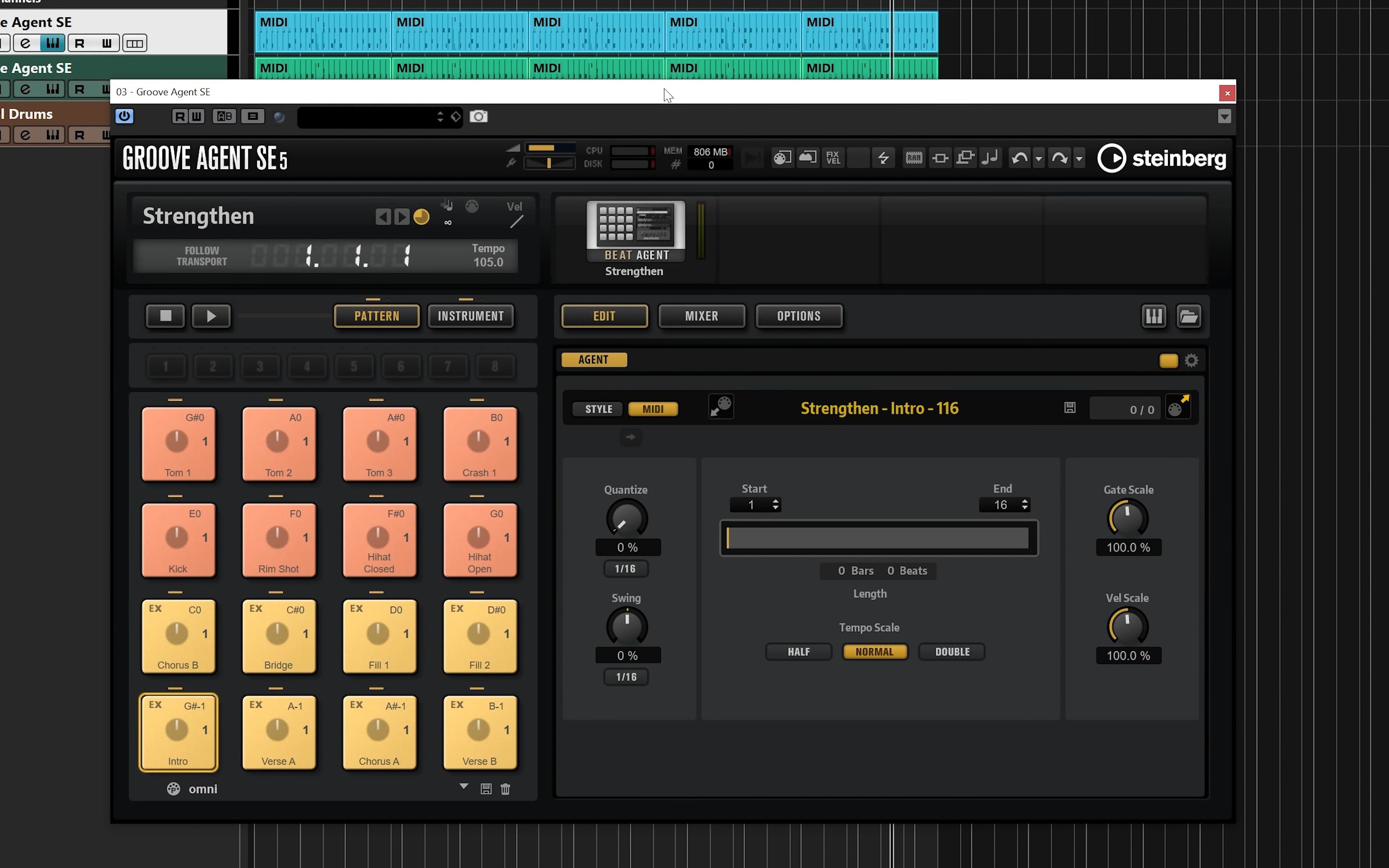1389x868 pixels.
Task: Switch to INSTRUMENT pads
Action: [x=471, y=316]
